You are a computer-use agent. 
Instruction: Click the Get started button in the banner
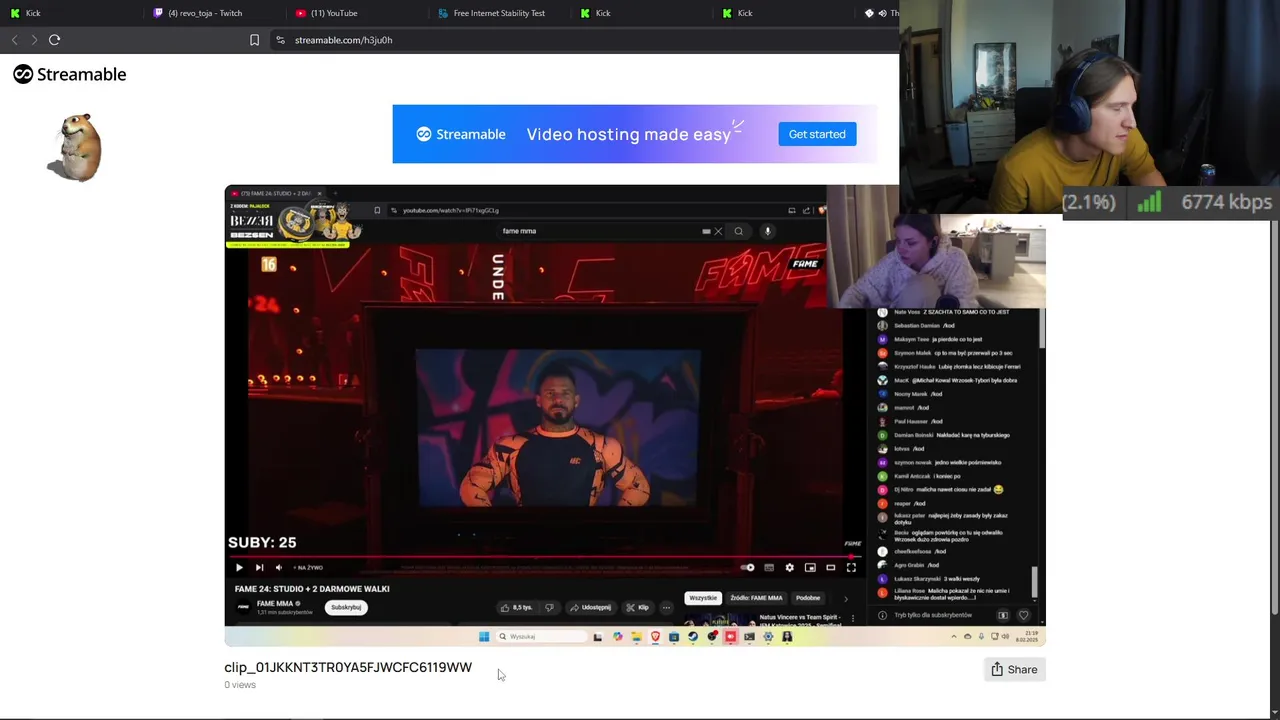click(817, 134)
